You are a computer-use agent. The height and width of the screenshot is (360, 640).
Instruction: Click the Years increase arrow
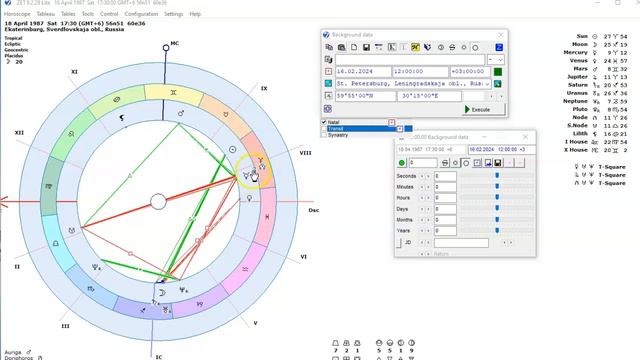point(428,231)
